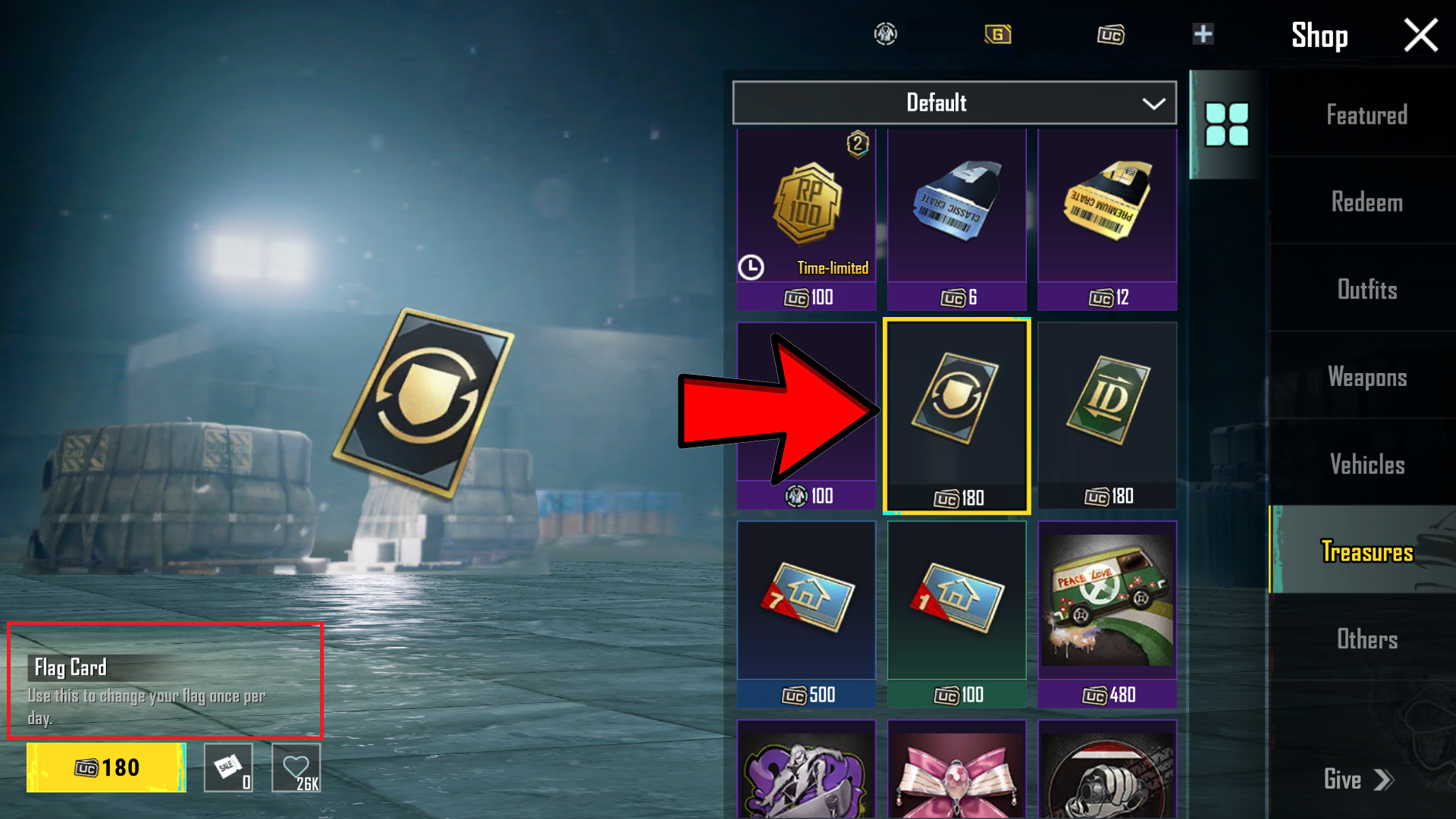The width and height of the screenshot is (1456, 819).
Task: Select the Premium Crate coupon for 12 UC
Action: click(x=1107, y=220)
